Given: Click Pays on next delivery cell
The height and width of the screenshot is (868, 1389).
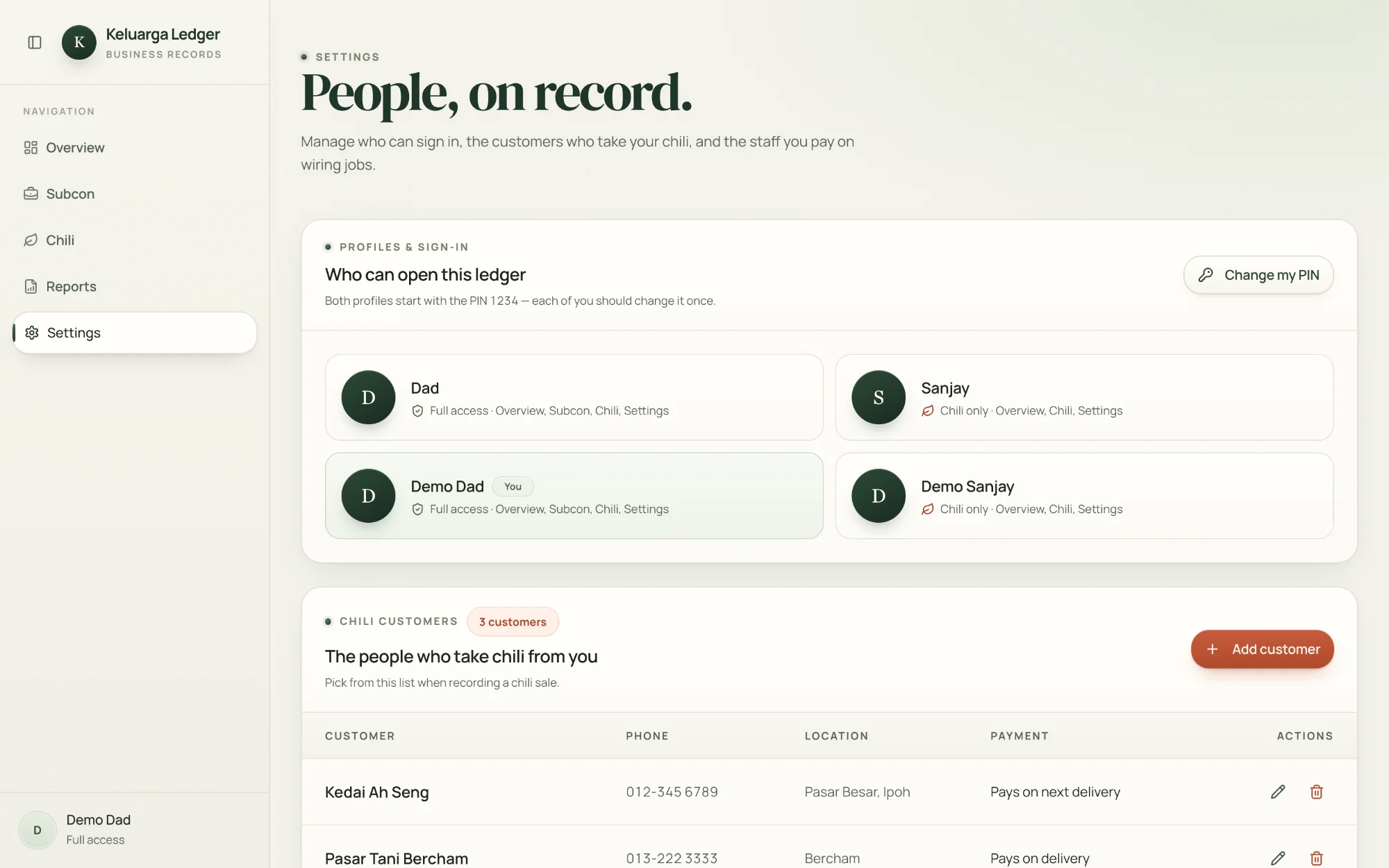Looking at the screenshot, I should [1055, 792].
